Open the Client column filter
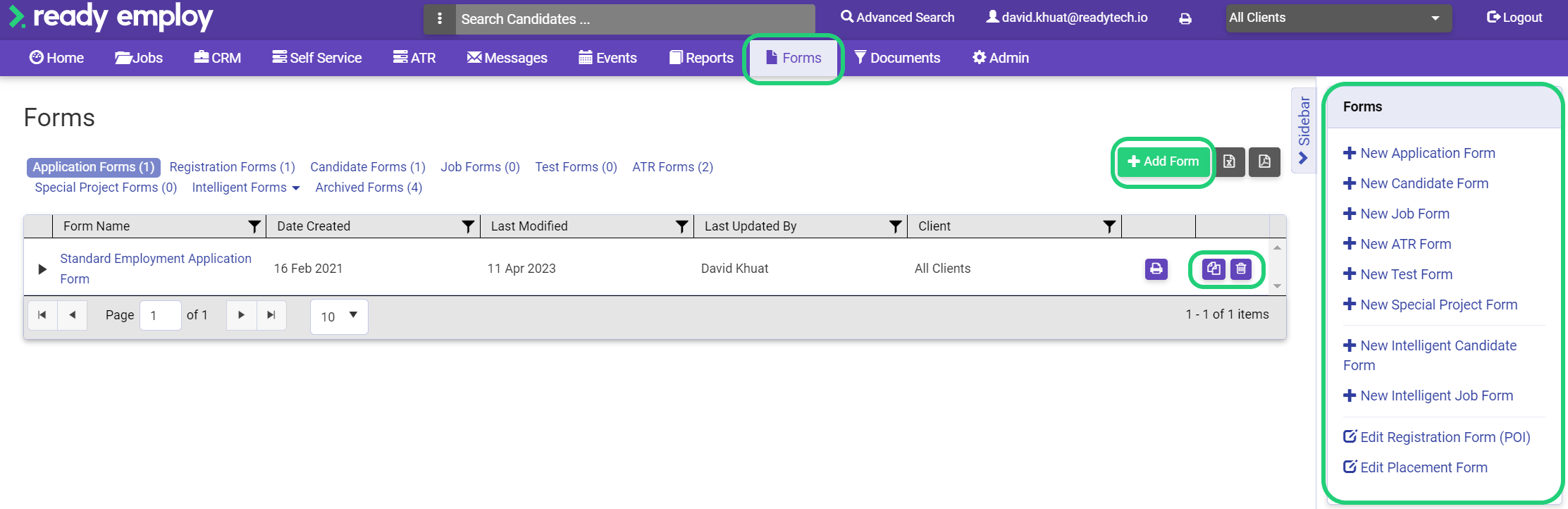The image size is (1568, 509). [x=1109, y=226]
